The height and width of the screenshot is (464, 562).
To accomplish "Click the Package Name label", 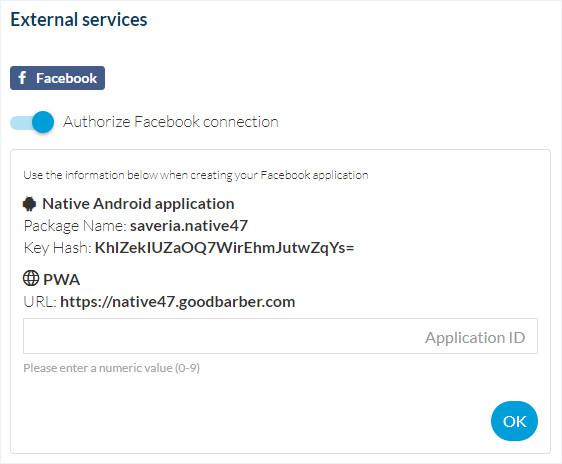I will (x=75, y=226).
